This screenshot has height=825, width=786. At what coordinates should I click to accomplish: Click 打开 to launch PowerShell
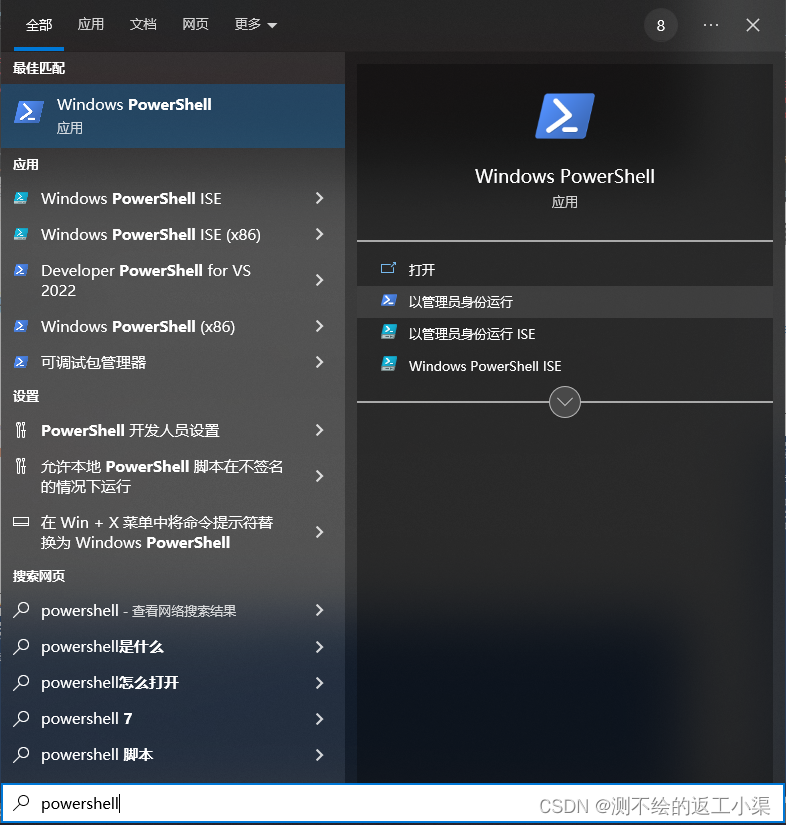565,270
